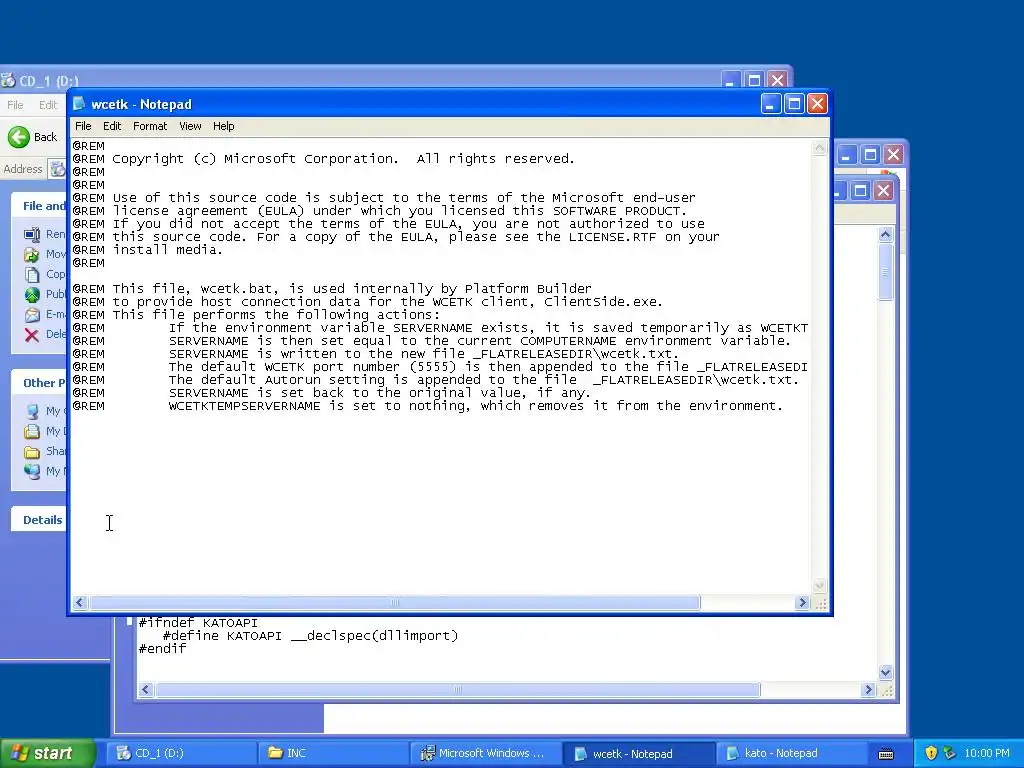Image resolution: width=1024 pixels, height=768 pixels.
Task: Click the Publish to web task icon
Action: [32, 295]
